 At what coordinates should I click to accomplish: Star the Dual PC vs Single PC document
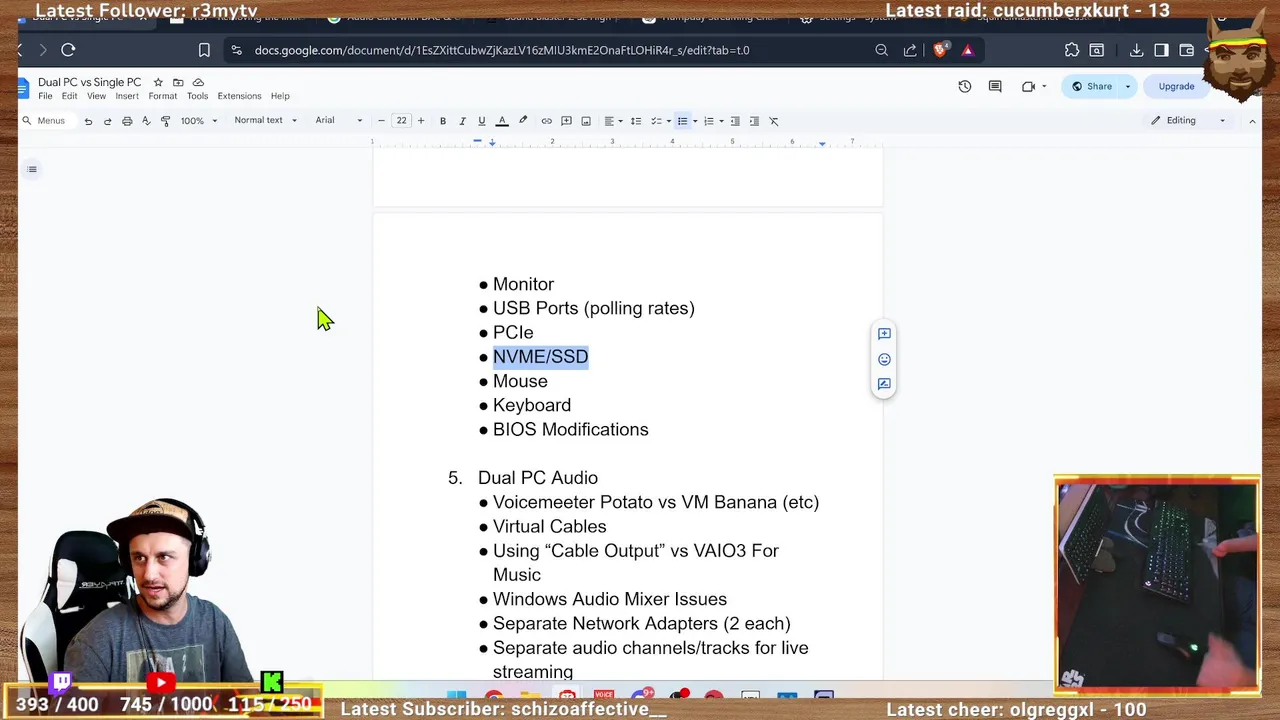pos(158,82)
